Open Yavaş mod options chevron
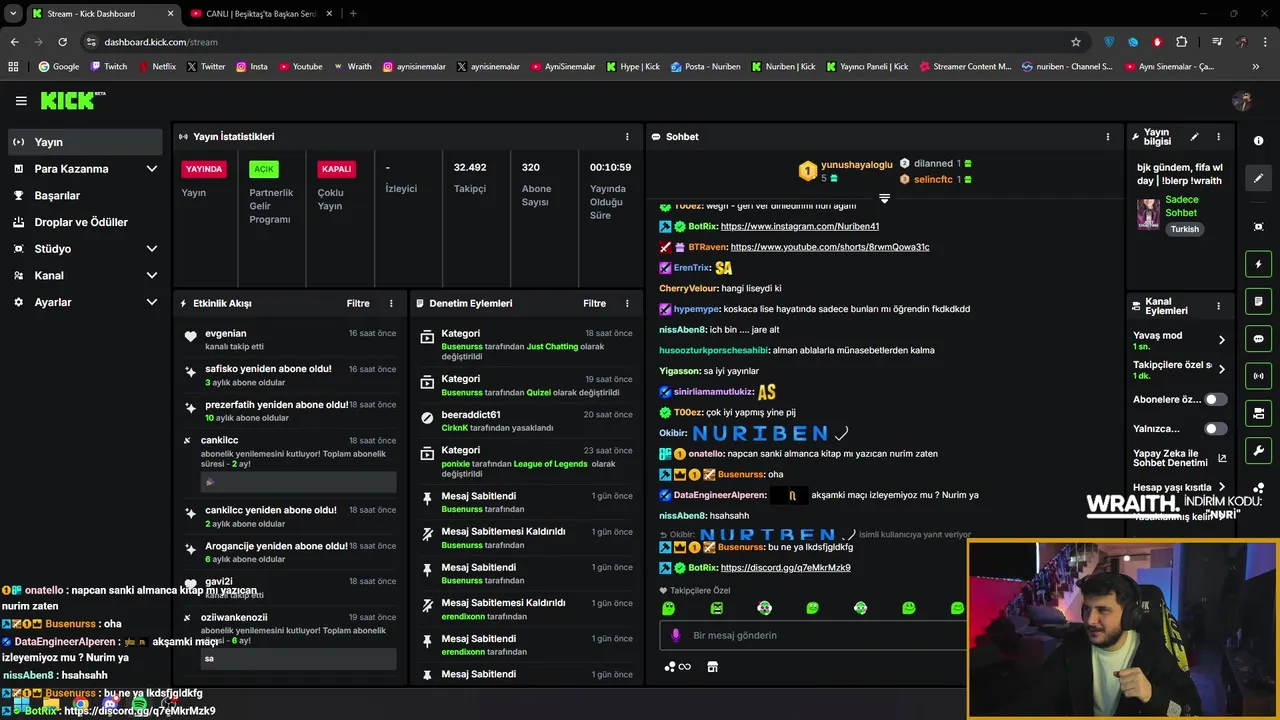This screenshot has height=720, width=1280. [x=1221, y=340]
